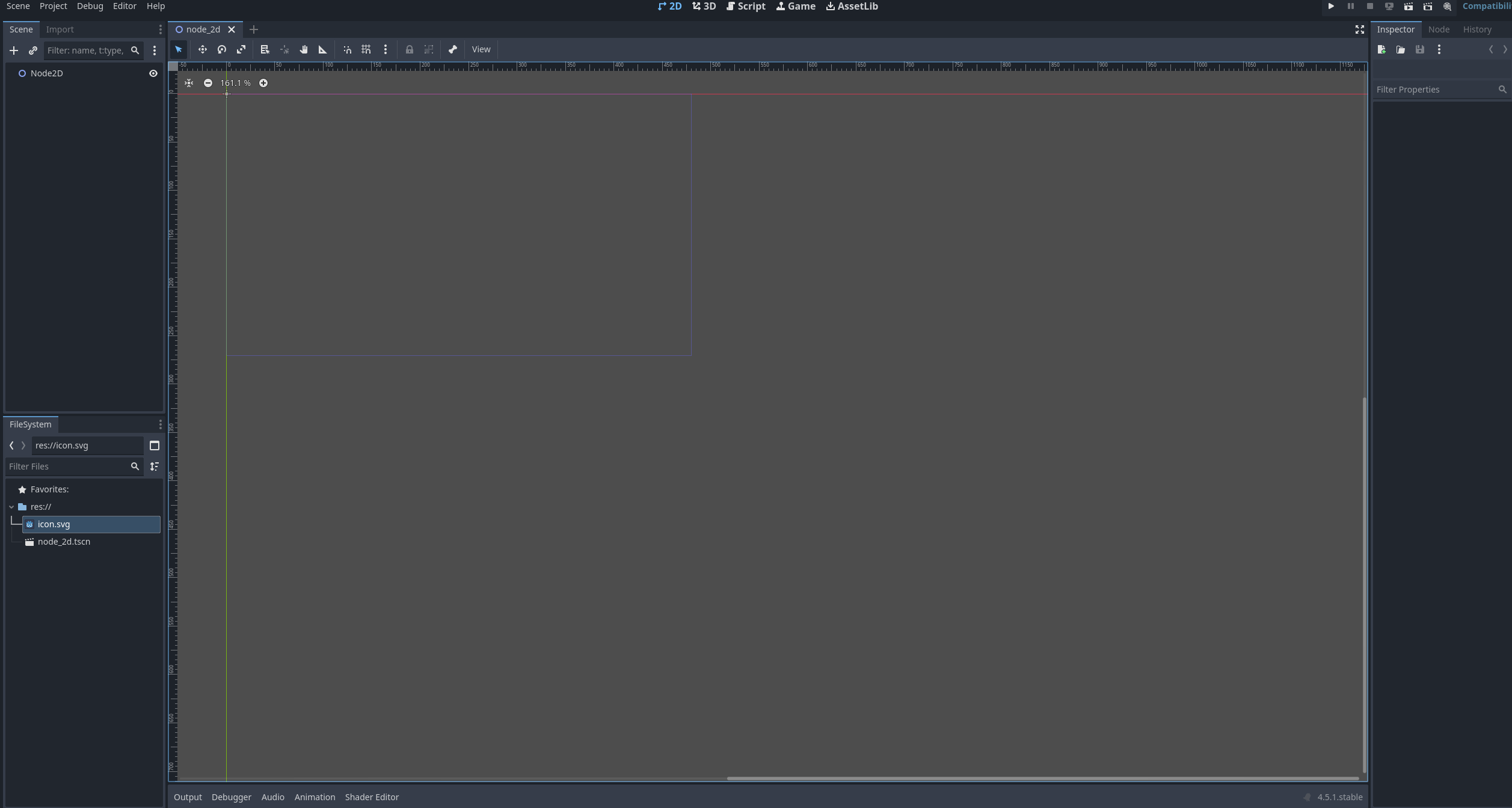Toggle Node2D visibility eye icon
1512x808 pixels.
[x=153, y=73]
